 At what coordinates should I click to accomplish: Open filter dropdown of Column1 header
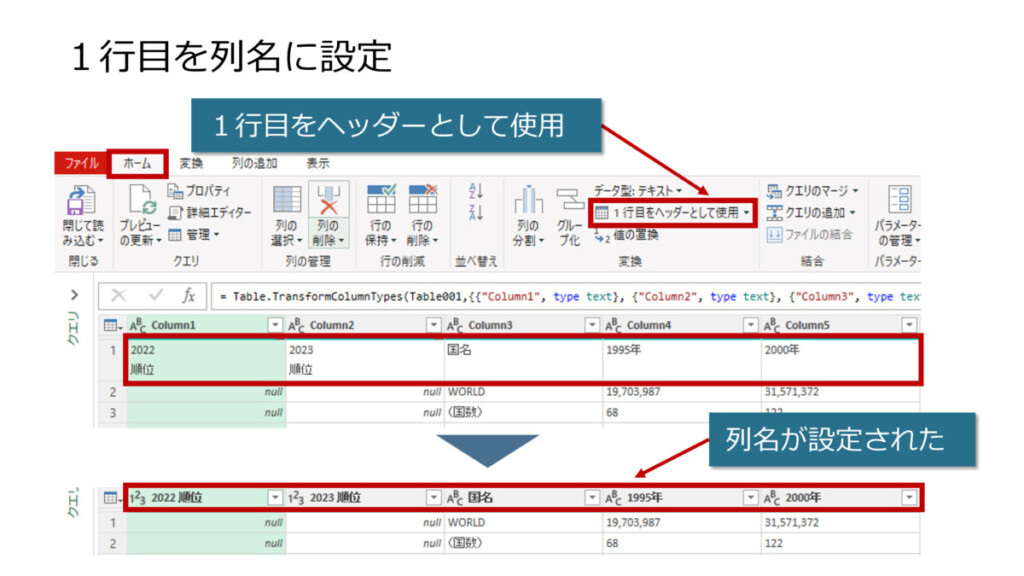pyautogui.click(x=275, y=326)
